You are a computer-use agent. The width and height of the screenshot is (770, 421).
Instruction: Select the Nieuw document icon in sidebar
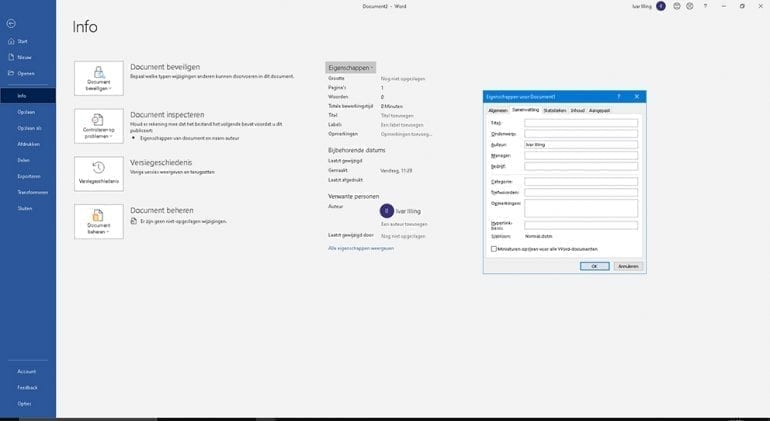[x=11, y=57]
